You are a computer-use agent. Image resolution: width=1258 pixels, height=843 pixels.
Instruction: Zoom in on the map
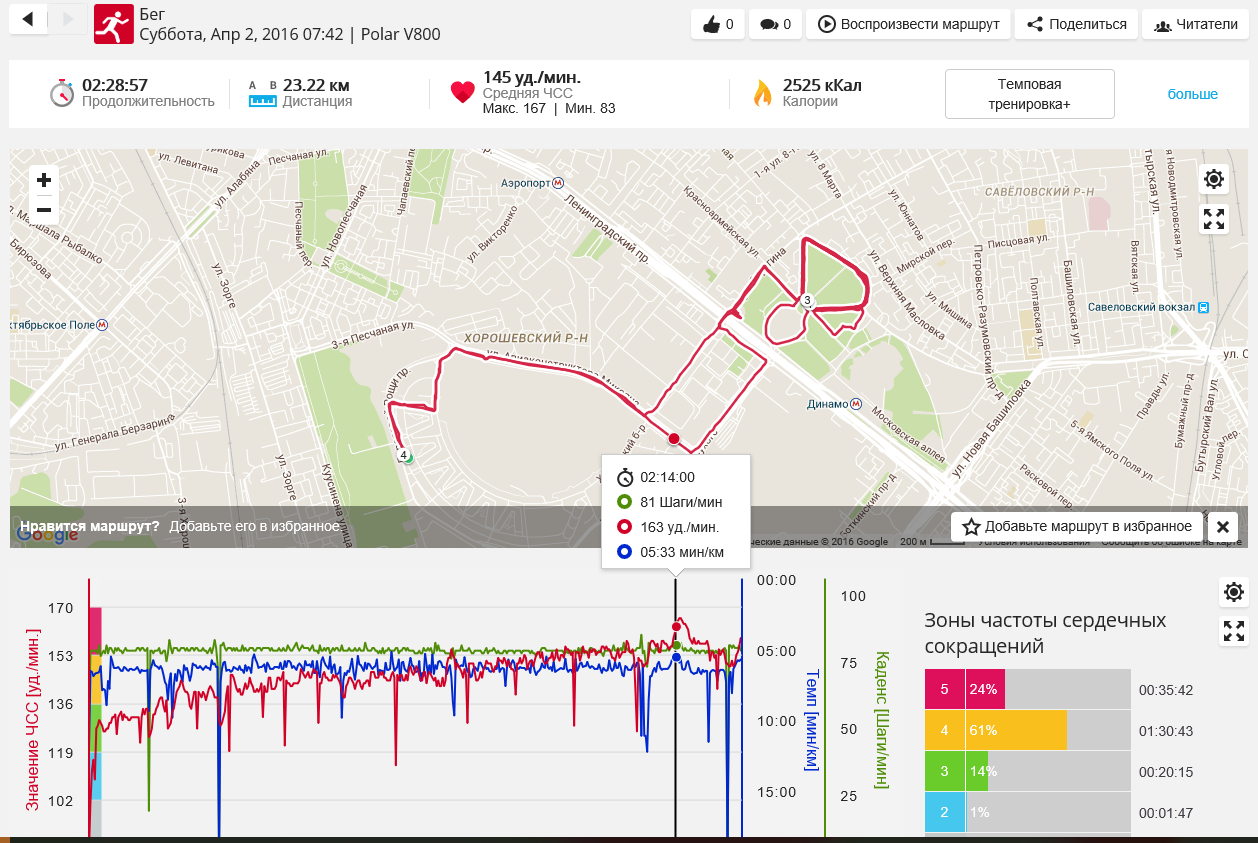pyautogui.click(x=44, y=180)
